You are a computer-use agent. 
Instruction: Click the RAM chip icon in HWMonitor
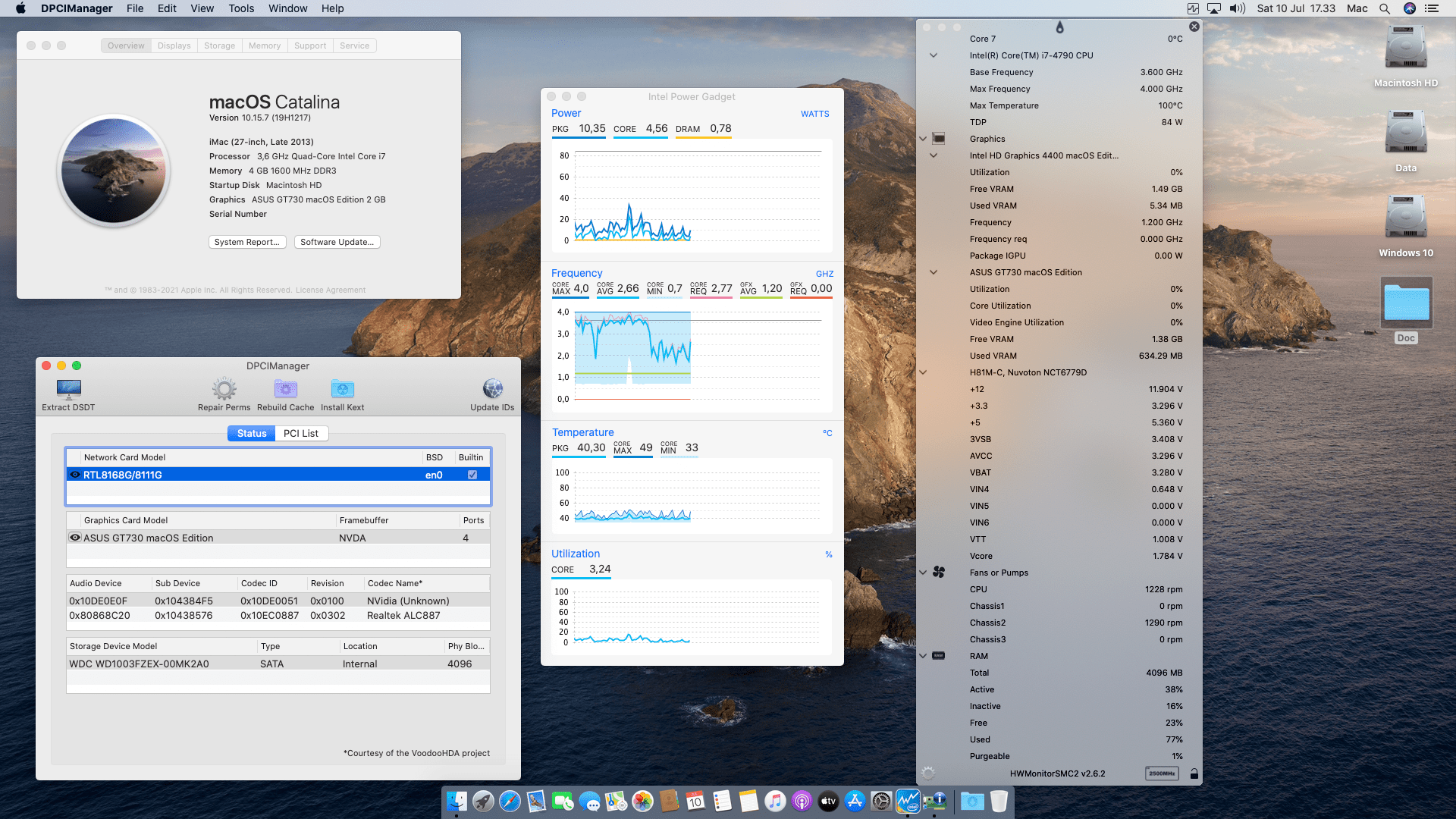click(x=939, y=656)
